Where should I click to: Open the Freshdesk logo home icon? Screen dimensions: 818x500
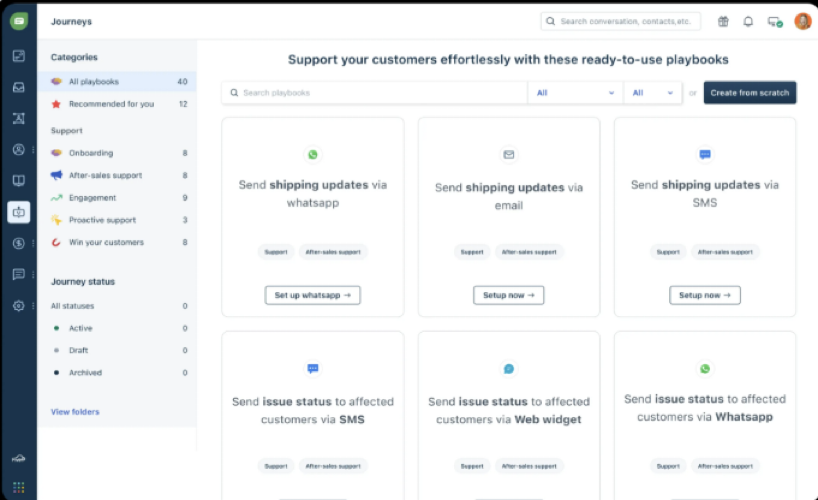click(19, 21)
